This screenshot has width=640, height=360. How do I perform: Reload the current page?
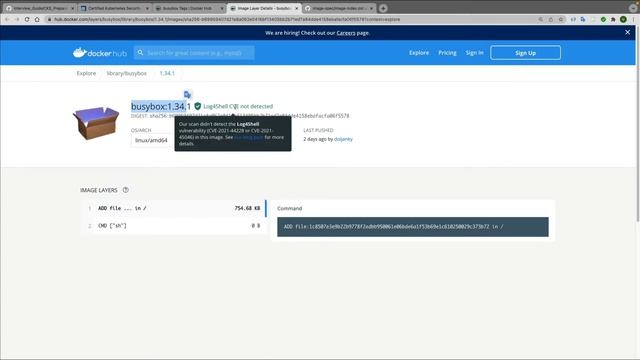[x=27, y=19]
